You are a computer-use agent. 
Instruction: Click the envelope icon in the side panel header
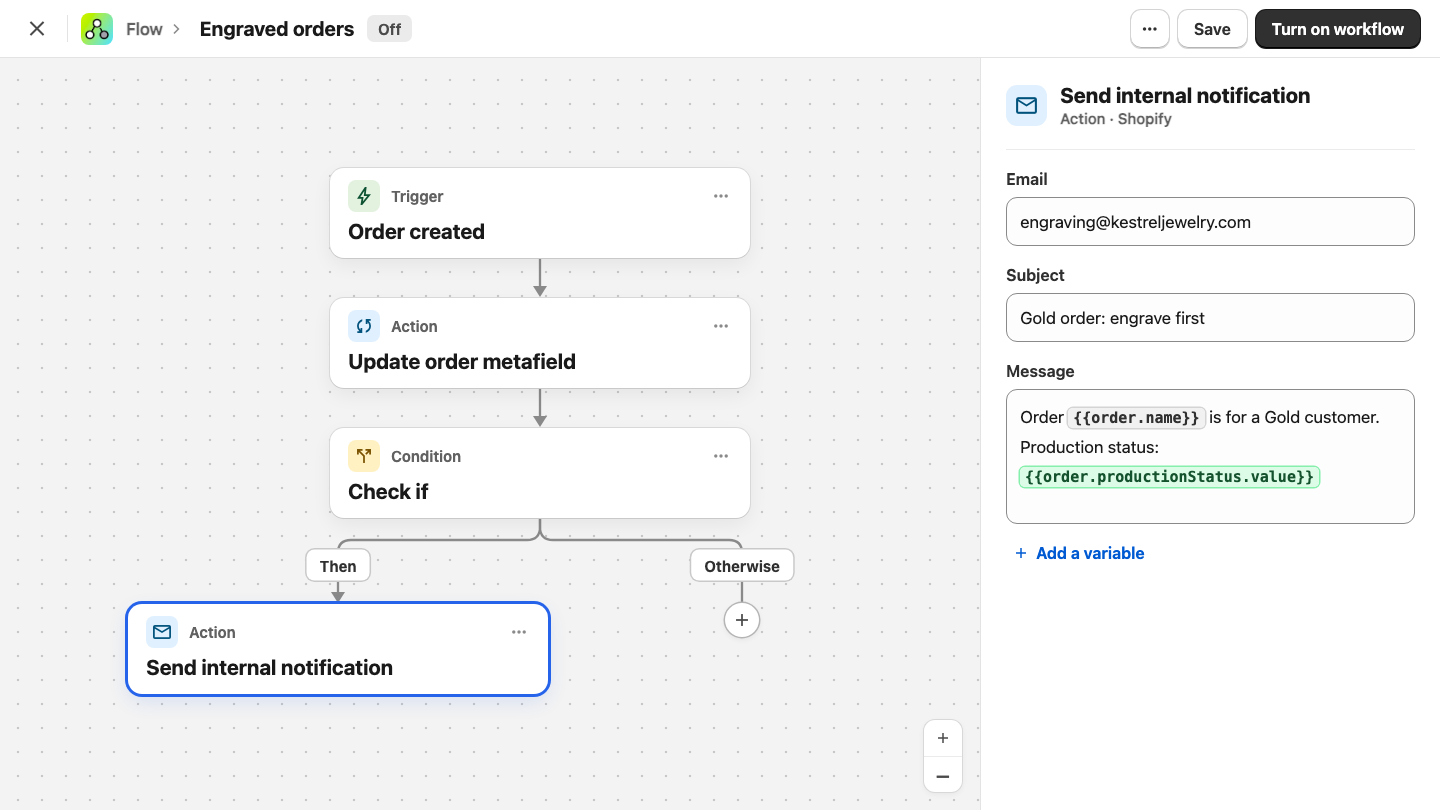[1026, 106]
